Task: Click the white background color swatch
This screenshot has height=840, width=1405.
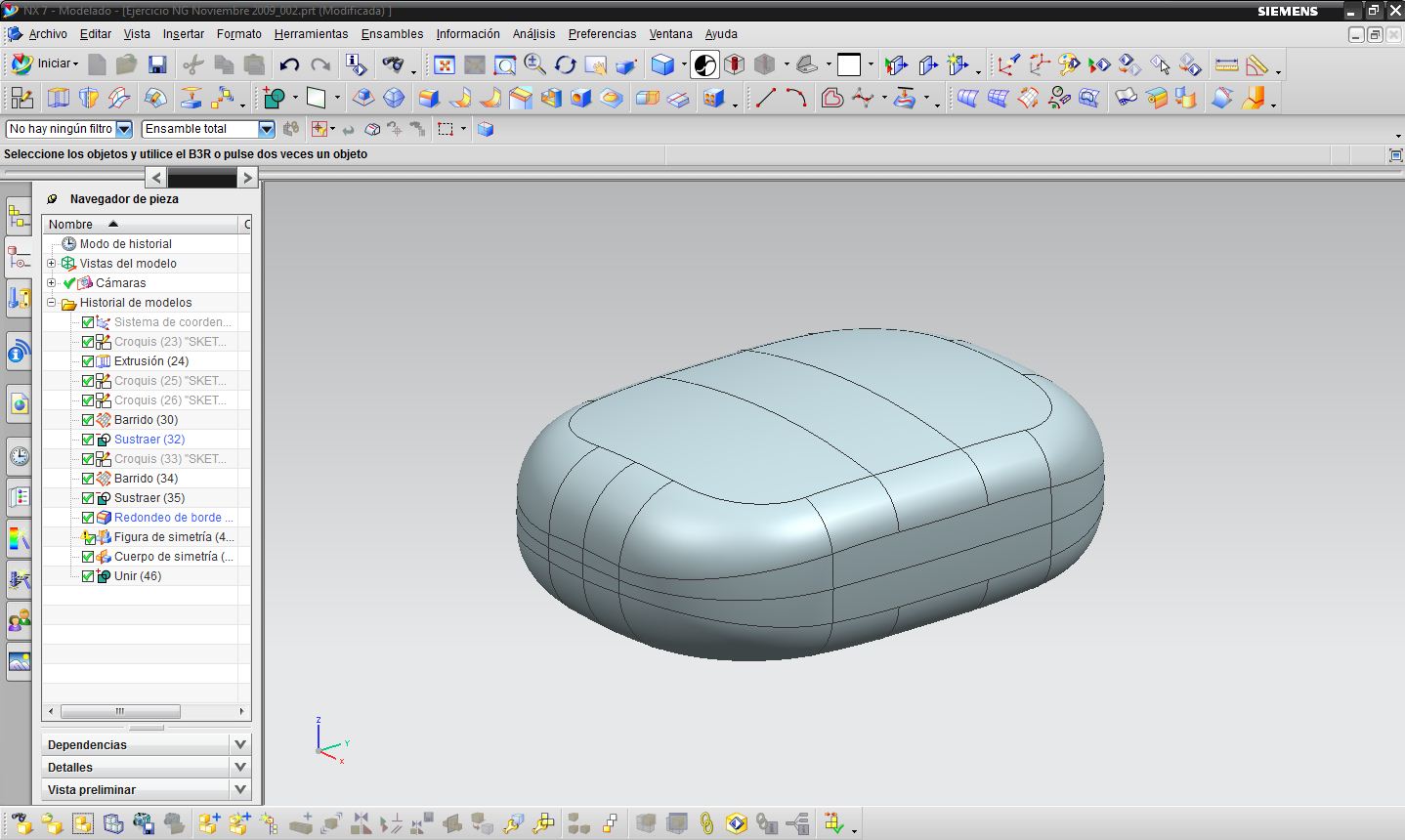Action: pyautogui.click(x=849, y=65)
